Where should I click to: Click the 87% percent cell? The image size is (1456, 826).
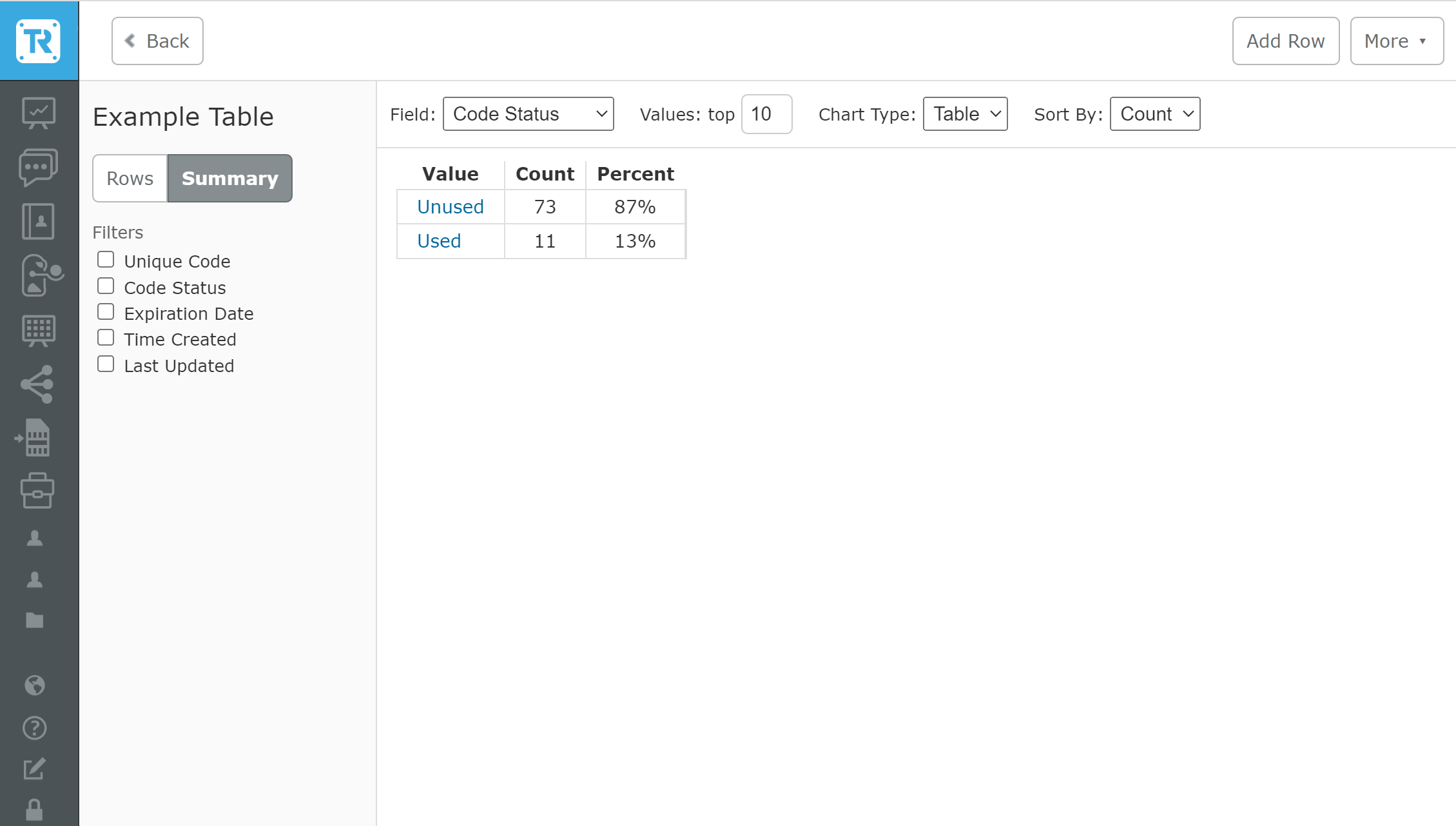(636, 207)
